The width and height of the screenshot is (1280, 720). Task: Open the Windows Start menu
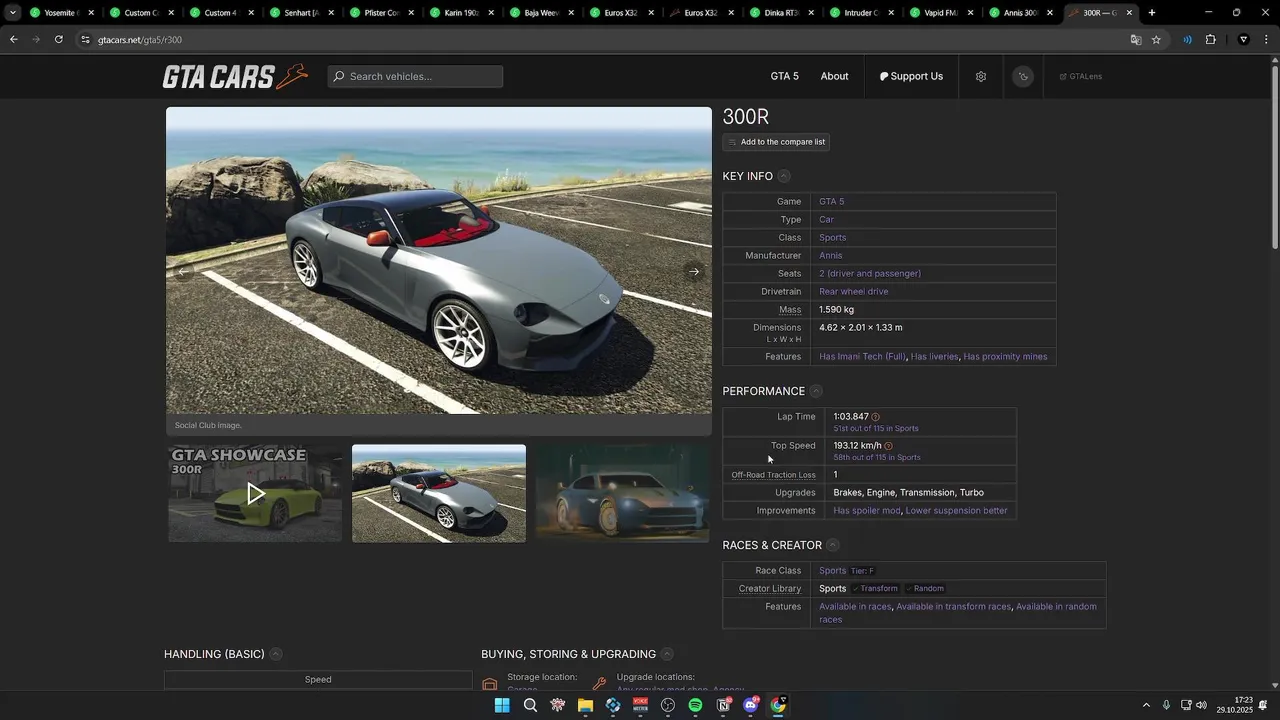click(x=502, y=705)
